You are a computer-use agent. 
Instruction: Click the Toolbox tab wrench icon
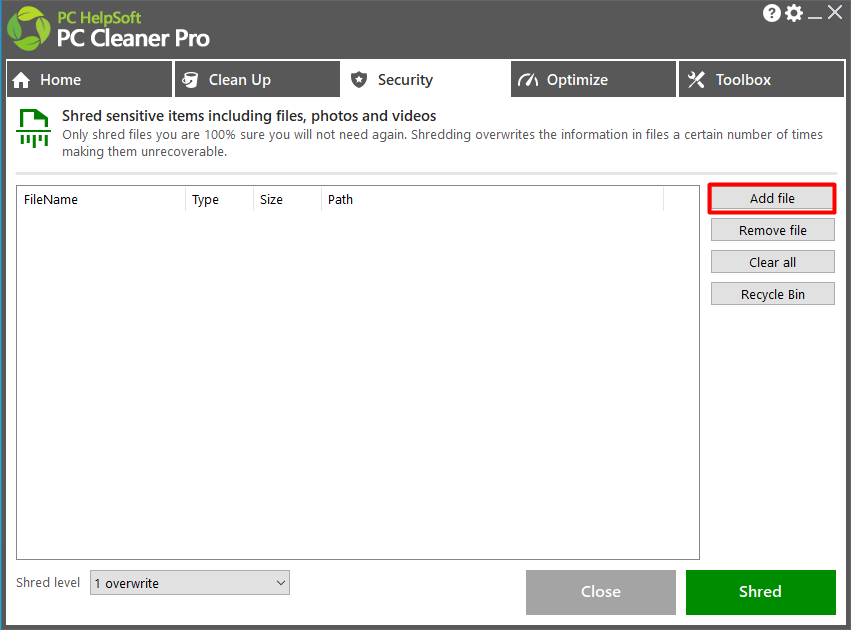696,80
